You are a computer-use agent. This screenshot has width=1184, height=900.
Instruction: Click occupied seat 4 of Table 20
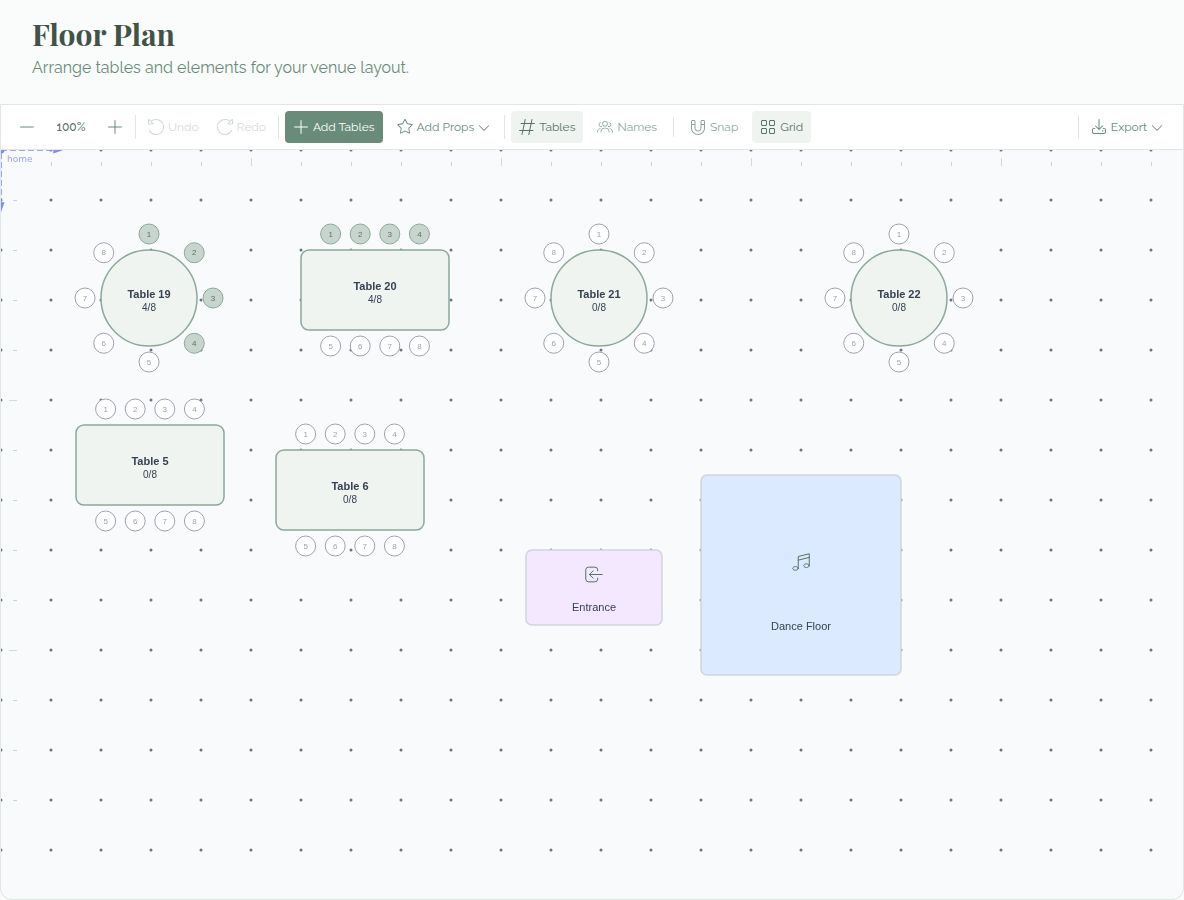419,234
